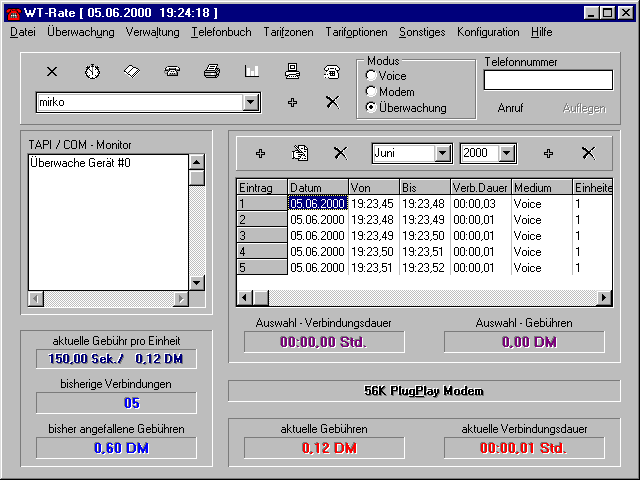Click the computer icon in top toolbar

point(292,72)
